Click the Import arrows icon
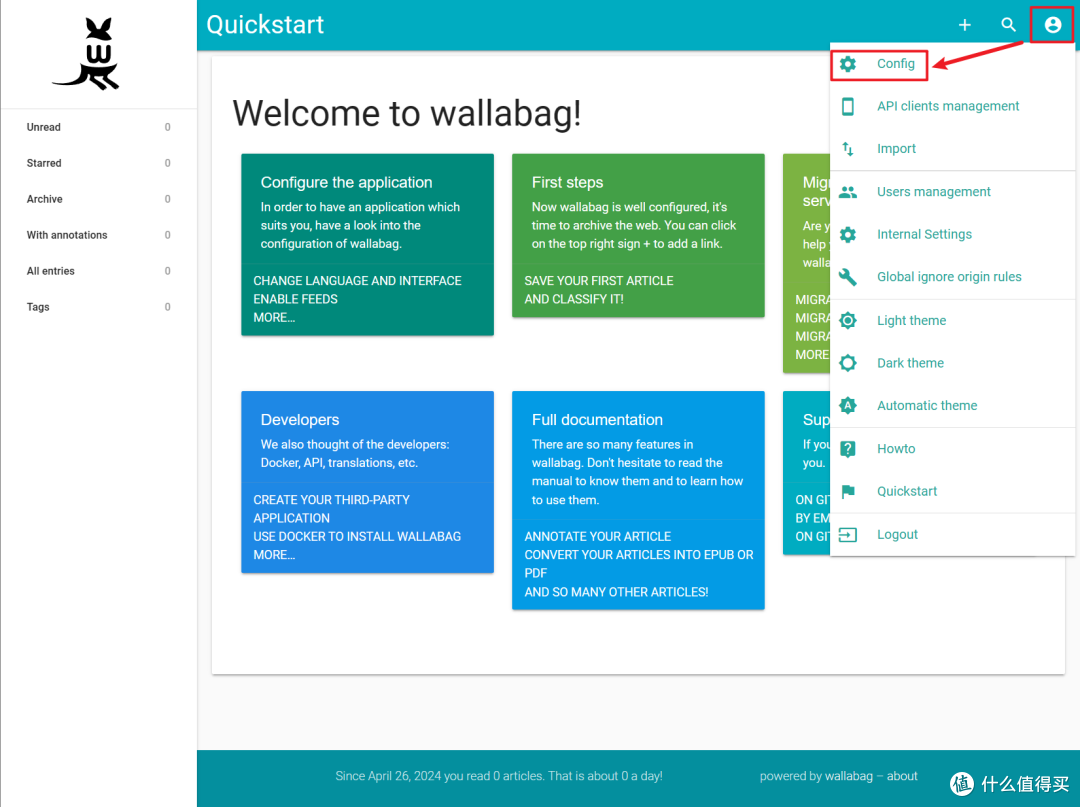 848,149
